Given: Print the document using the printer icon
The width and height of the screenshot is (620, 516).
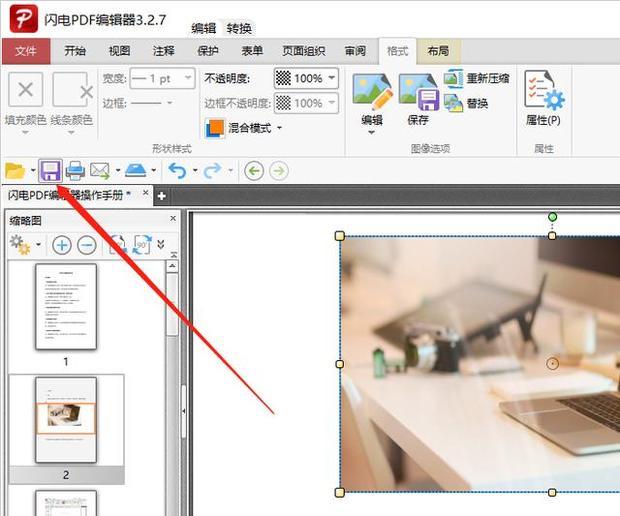Looking at the screenshot, I should click(75, 171).
